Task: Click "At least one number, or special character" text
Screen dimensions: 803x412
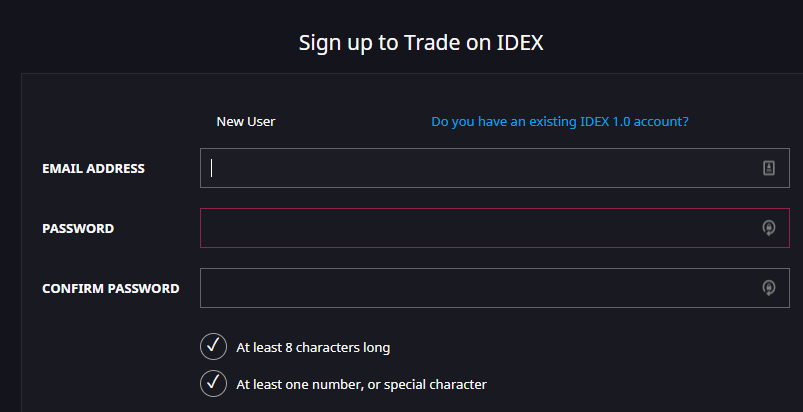Action: (361, 384)
